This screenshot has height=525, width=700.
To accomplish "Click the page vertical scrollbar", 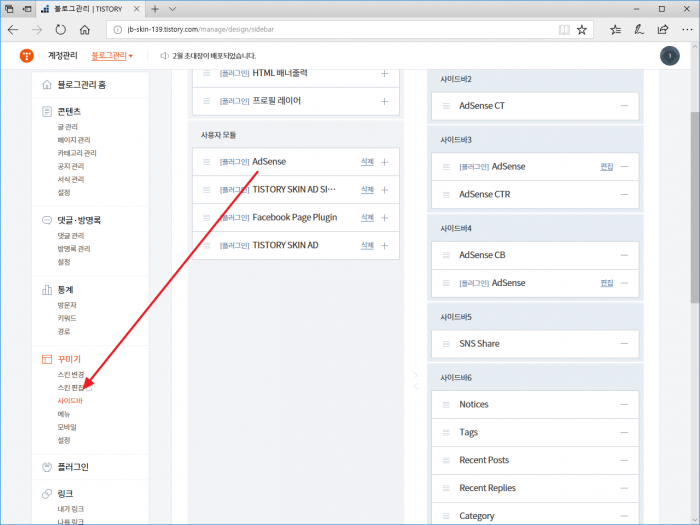I will [694, 200].
